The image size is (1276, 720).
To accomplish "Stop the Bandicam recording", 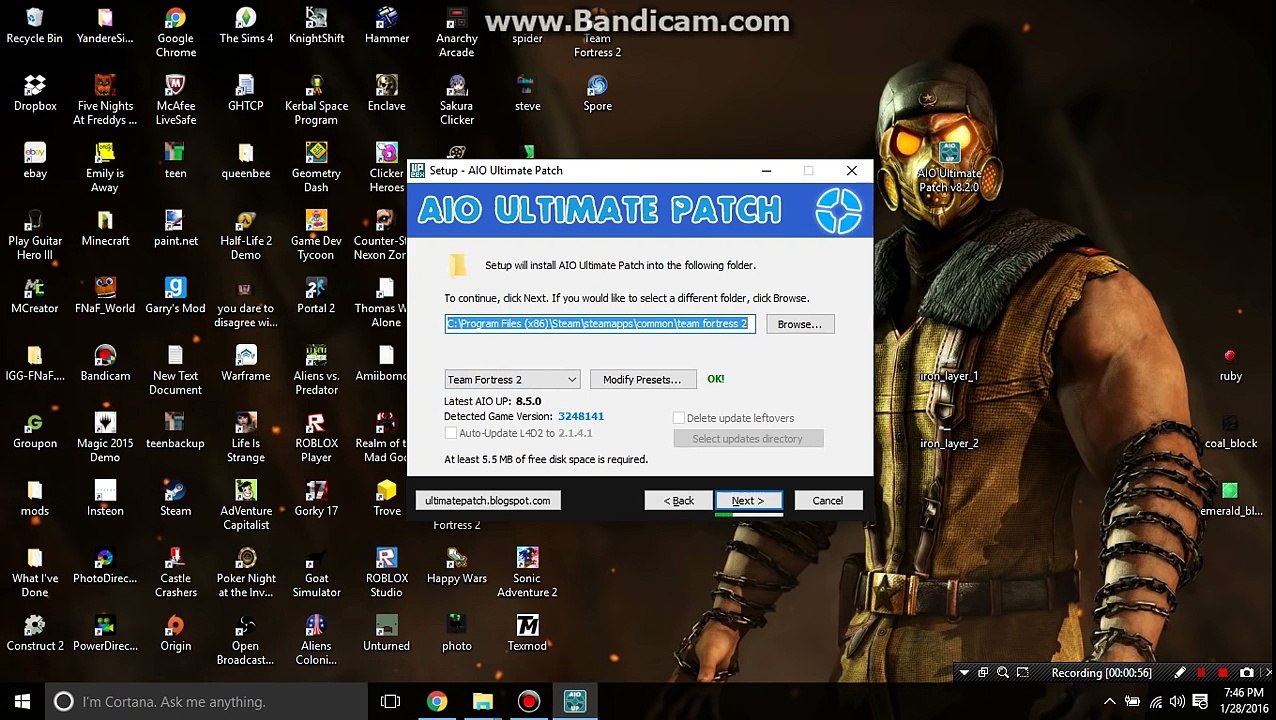I will (1222, 673).
